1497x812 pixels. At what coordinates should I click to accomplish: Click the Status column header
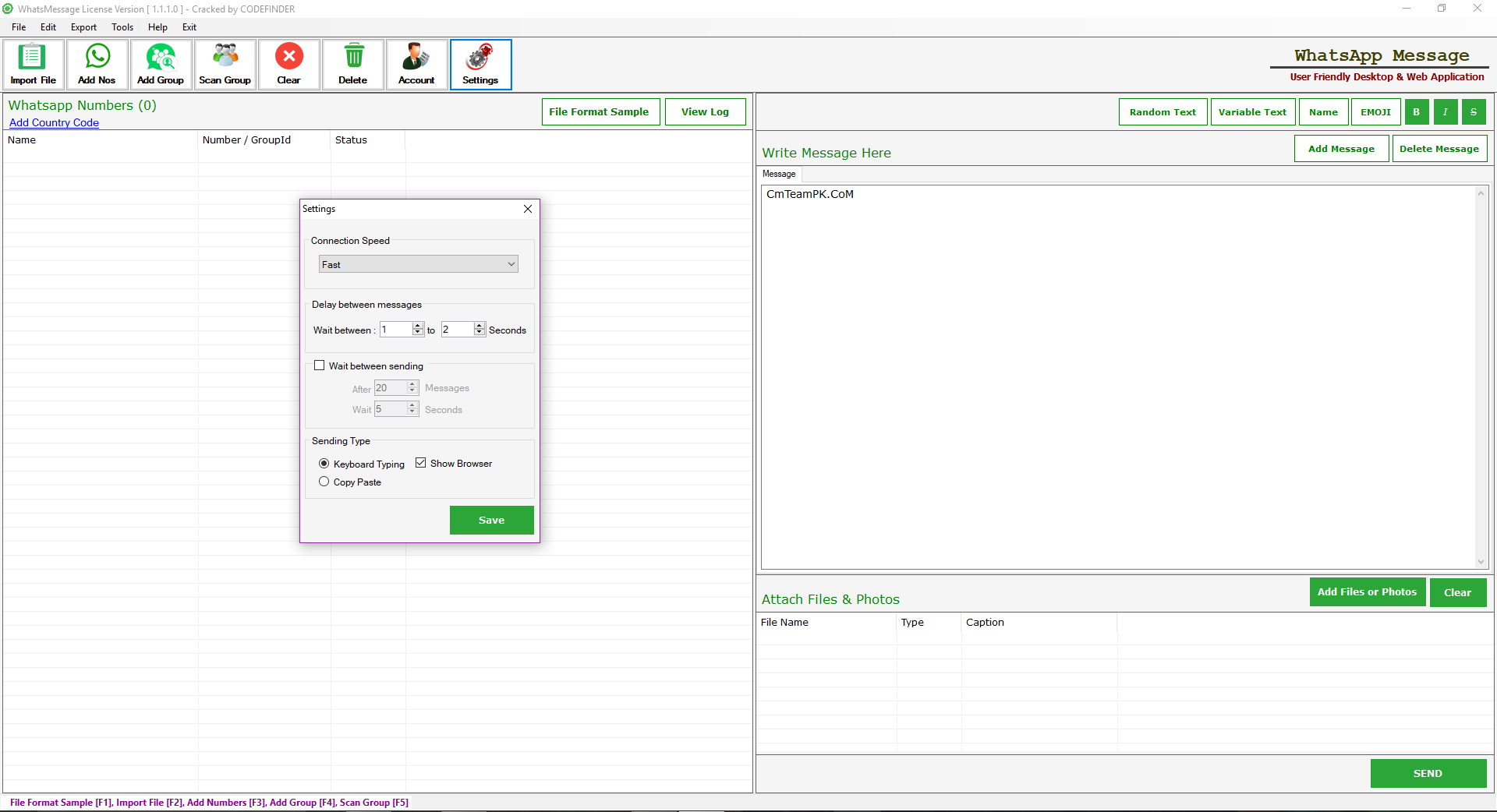coord(368,140)
